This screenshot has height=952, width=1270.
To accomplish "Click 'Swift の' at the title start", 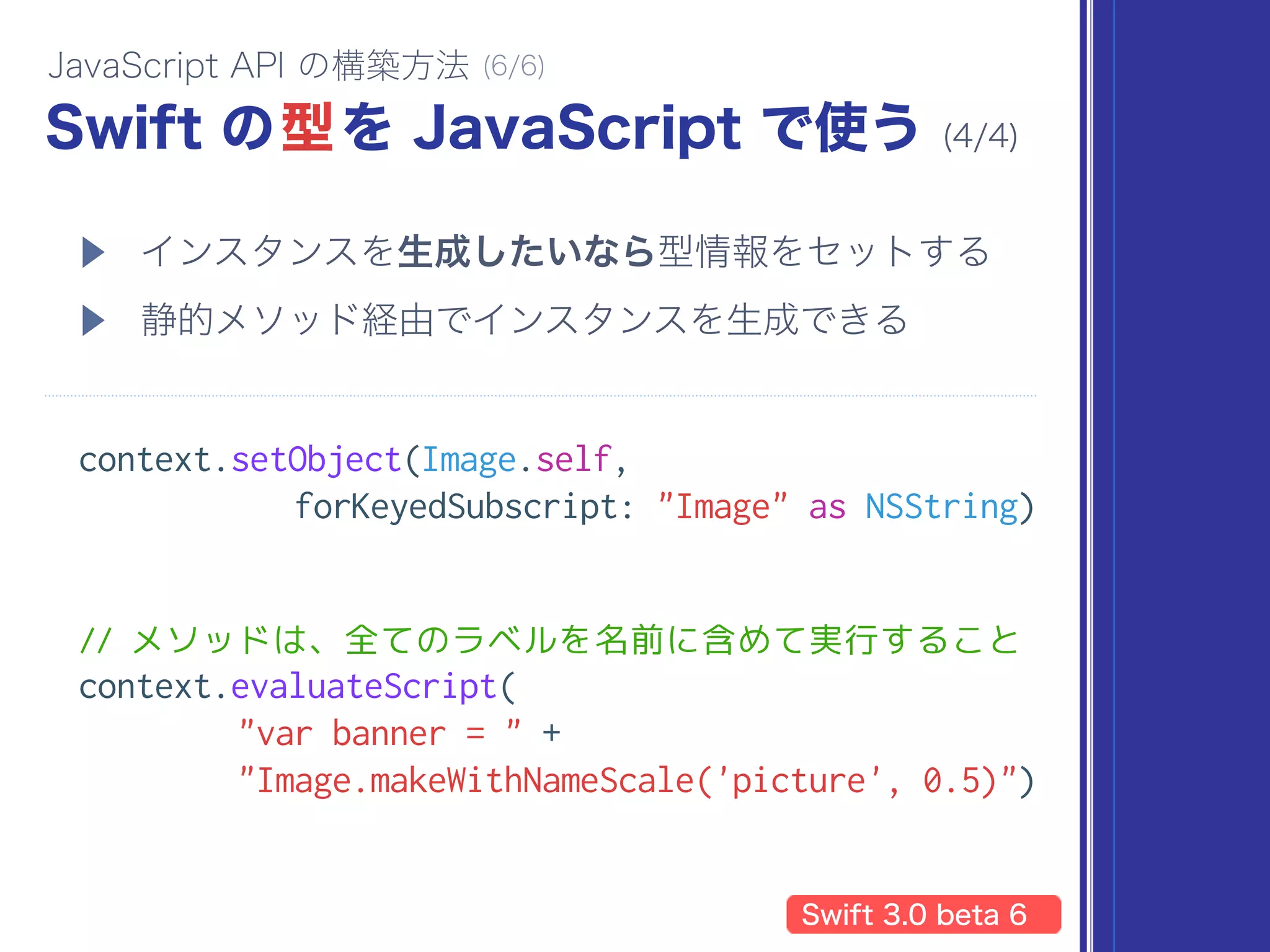I will click(159, 127).
